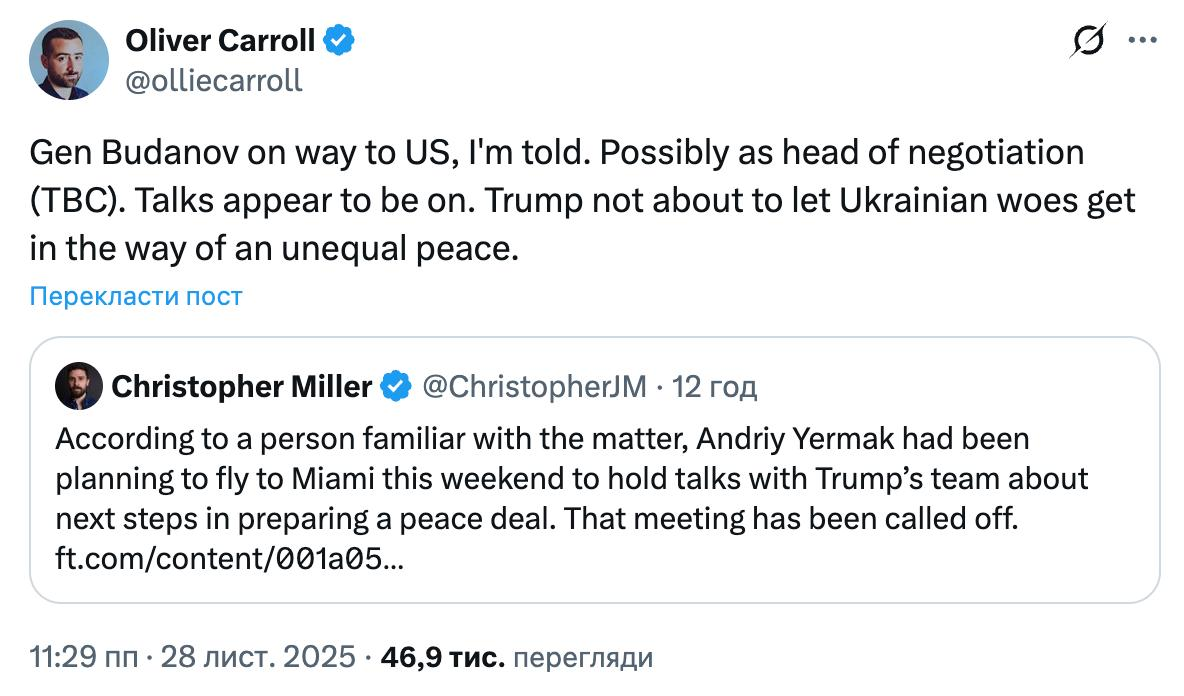The height and width of the screenshot is (696, 1184).
Task: Translate the post via Перекласти пост
Action: pyautogui.click(x=136, y=296)
